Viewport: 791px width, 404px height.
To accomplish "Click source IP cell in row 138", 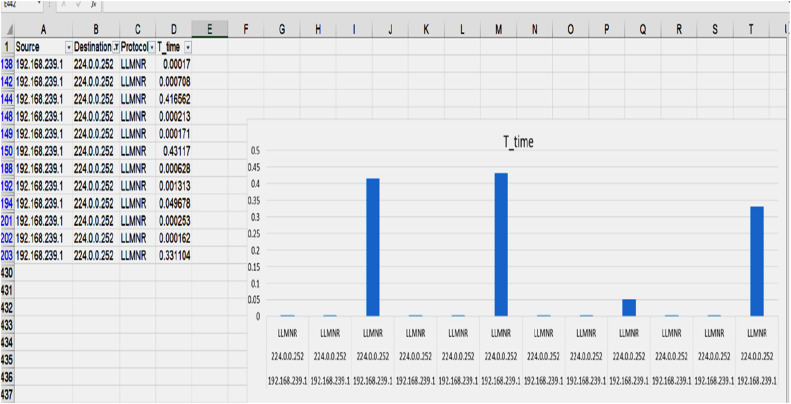I will click(43, 64).
